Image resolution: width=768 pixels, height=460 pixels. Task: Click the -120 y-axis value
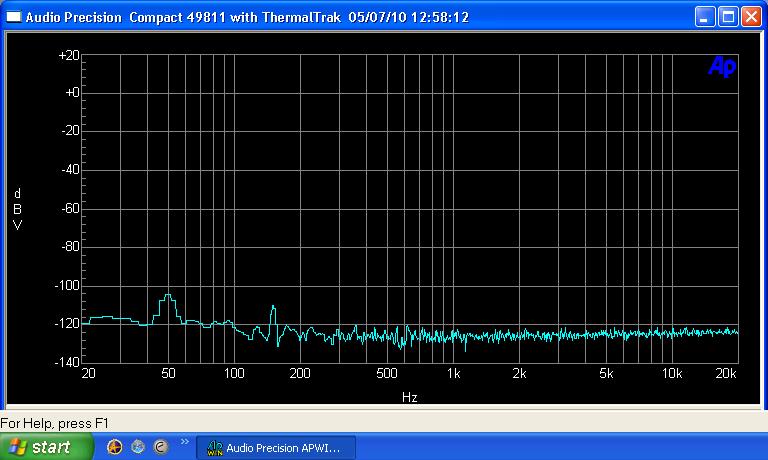(x=67, y=324)
